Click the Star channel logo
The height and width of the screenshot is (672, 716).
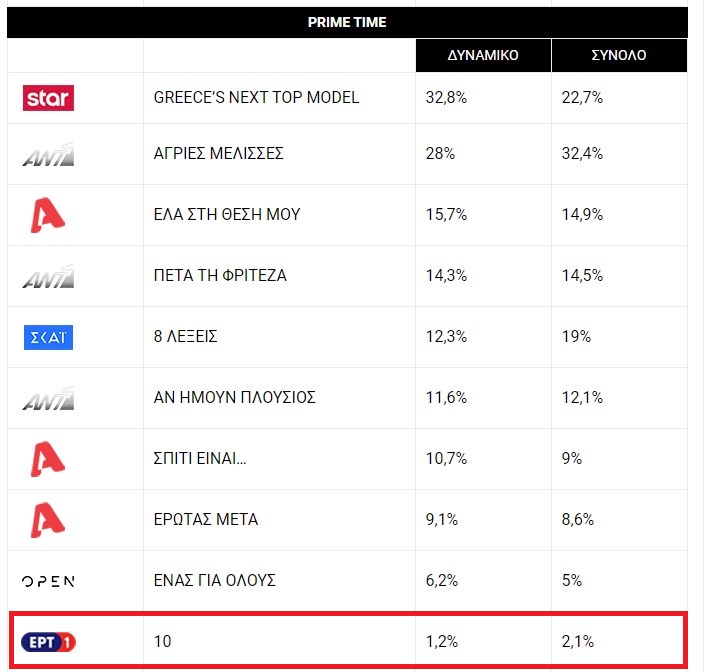tap(48, 98)
